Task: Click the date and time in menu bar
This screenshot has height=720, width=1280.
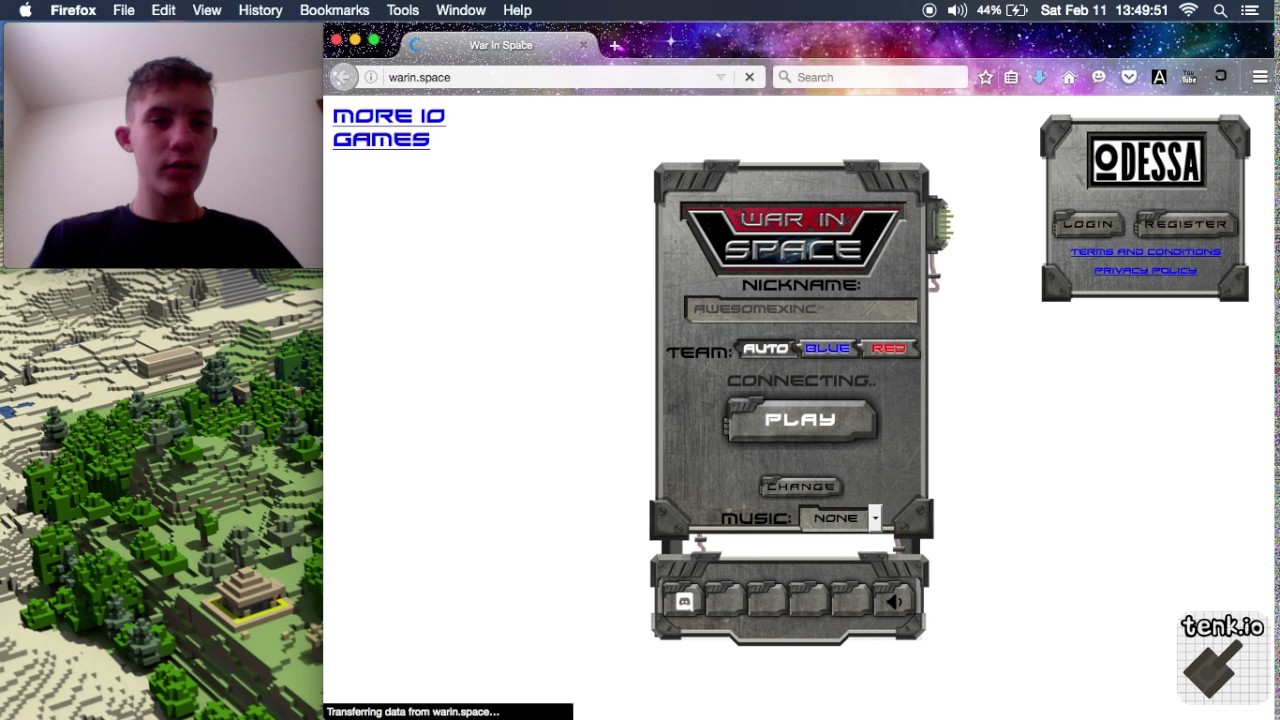Action: 1104,10
